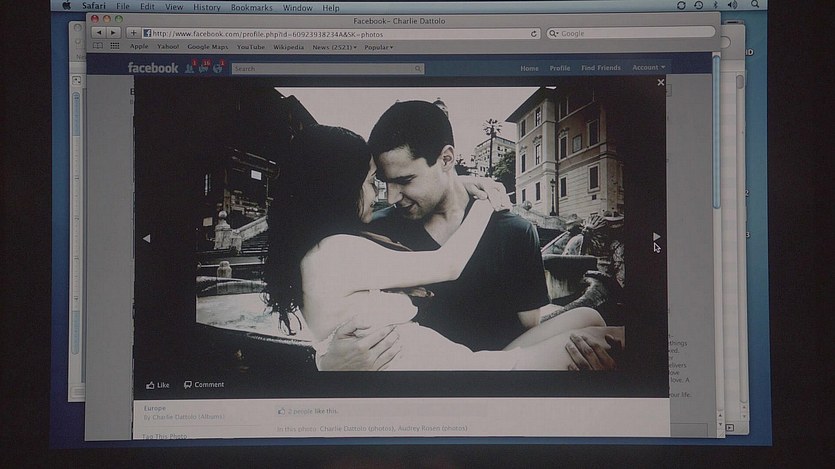Open the File menu
The width and height of the screenshot is (835, 469).
click(123, 7)
